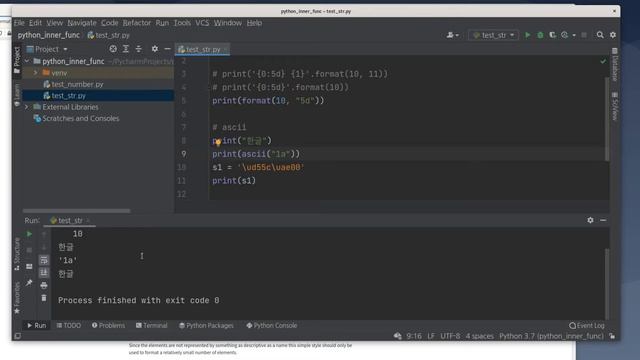
Task: Select the test_str tab in Run panel
Action: point(70,220)
